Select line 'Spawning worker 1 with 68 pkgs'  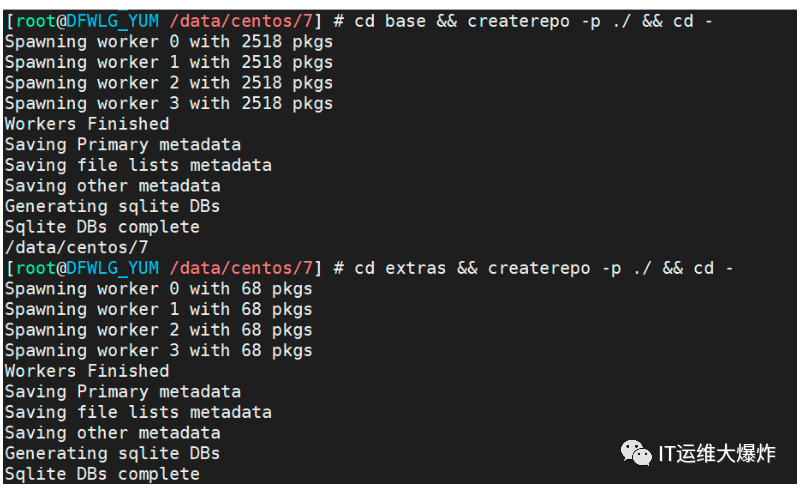(x=158, y=309)
